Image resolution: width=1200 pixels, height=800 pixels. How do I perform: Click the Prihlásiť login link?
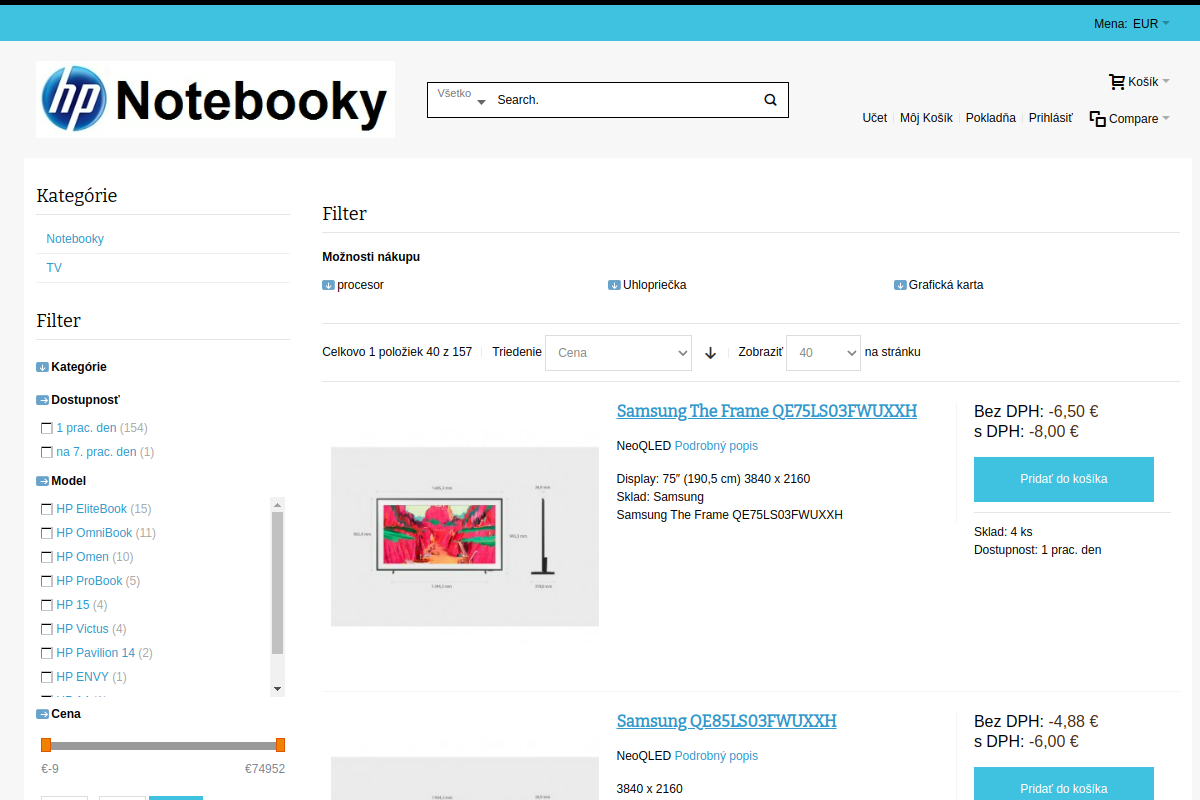click(x=1051, y=118)
